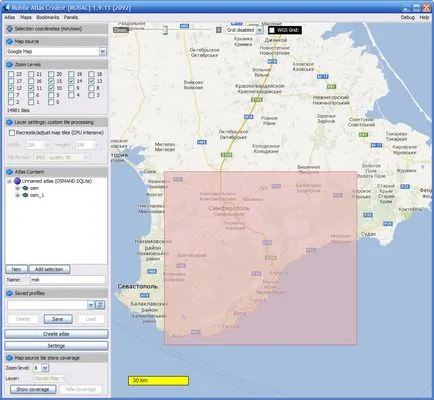Check zoom level 0

tap(51, 102)
